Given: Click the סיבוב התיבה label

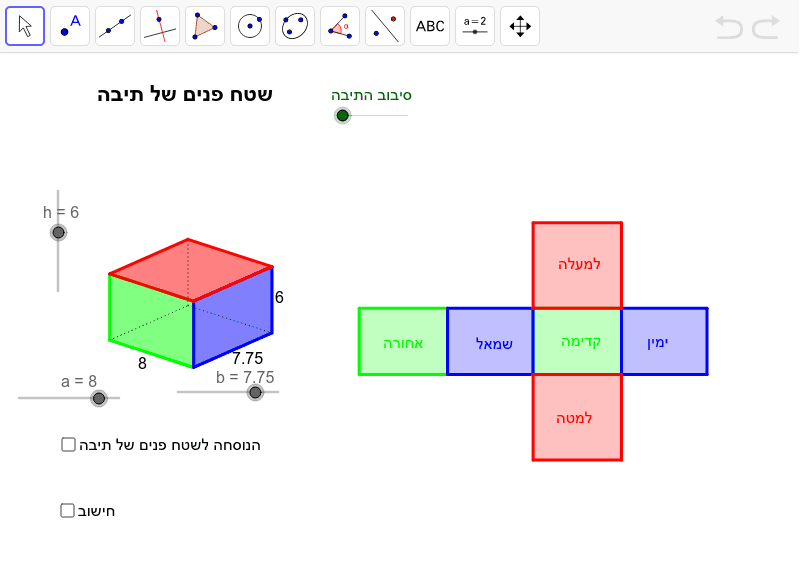Looking at the screenshot, I should tap(371, 95).
